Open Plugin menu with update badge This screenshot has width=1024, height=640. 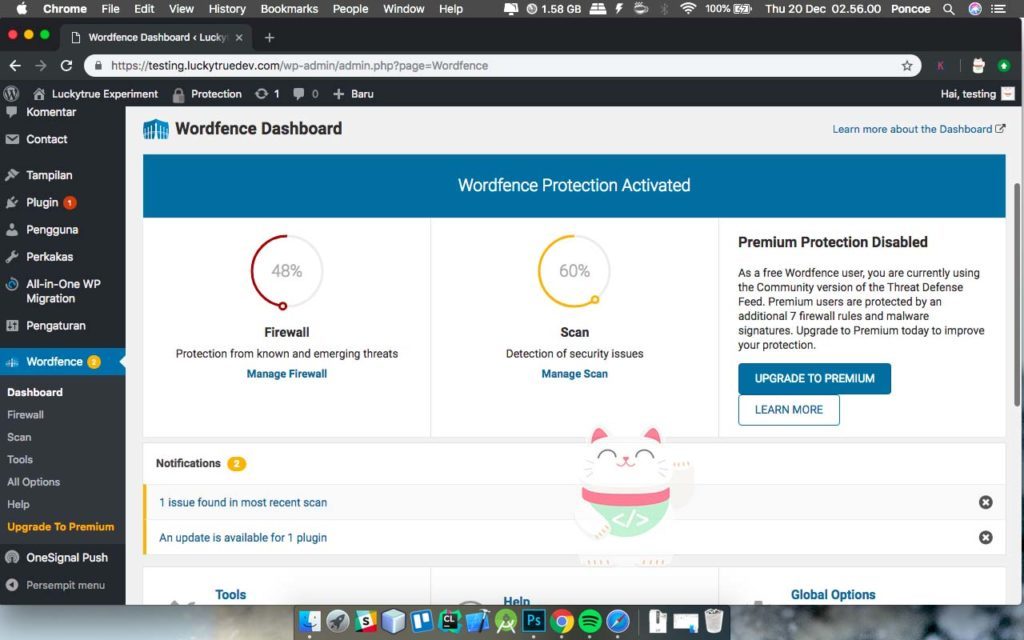pyautogui.click(x=42, y=202)
